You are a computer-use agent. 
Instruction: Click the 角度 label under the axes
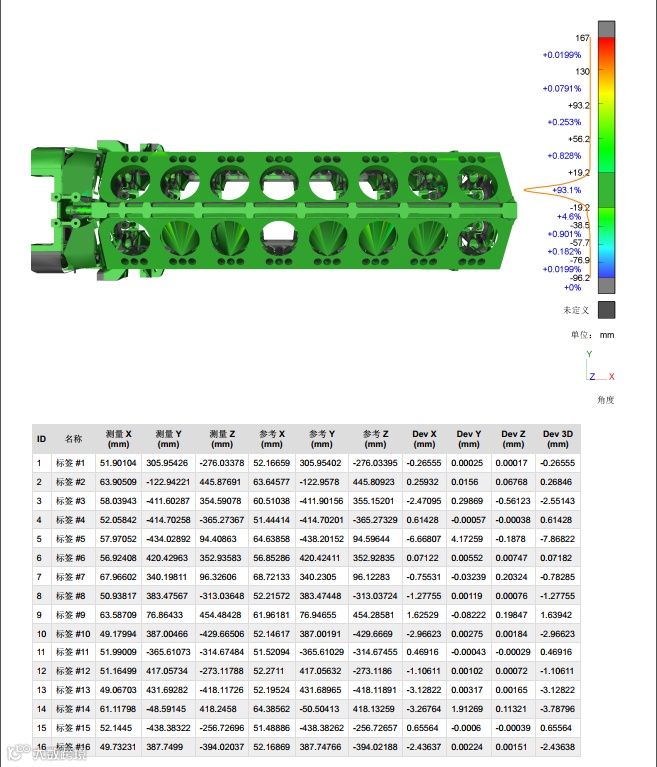[606, 400]
